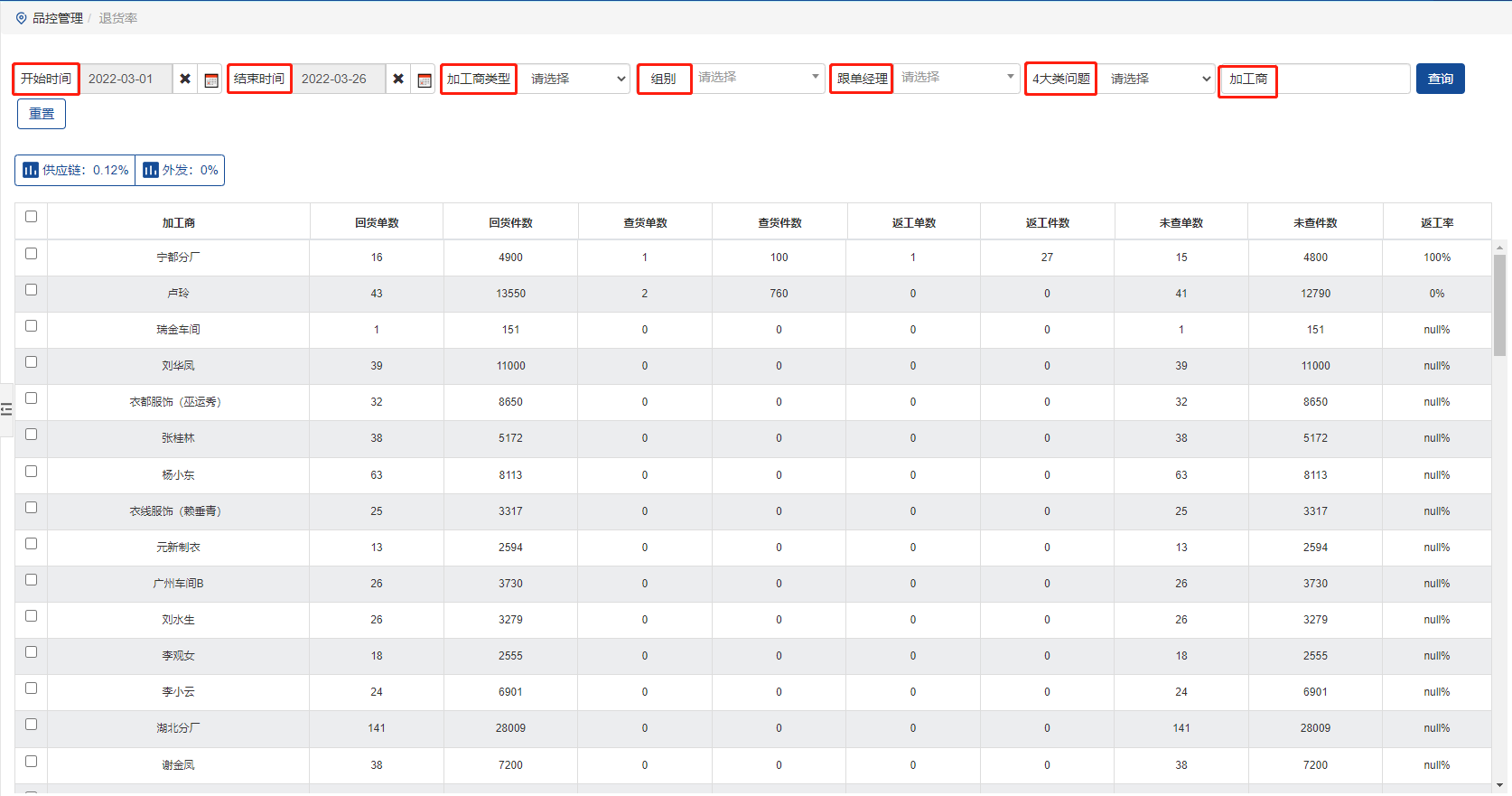Viewport: 1512px width, 796px height.
Task: Clear the end time date value
Action: point(398,80)
